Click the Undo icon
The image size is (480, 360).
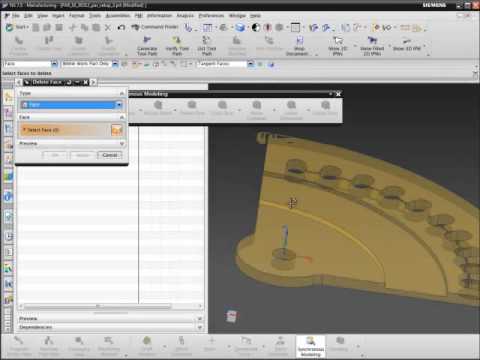(x=121, y=27)
